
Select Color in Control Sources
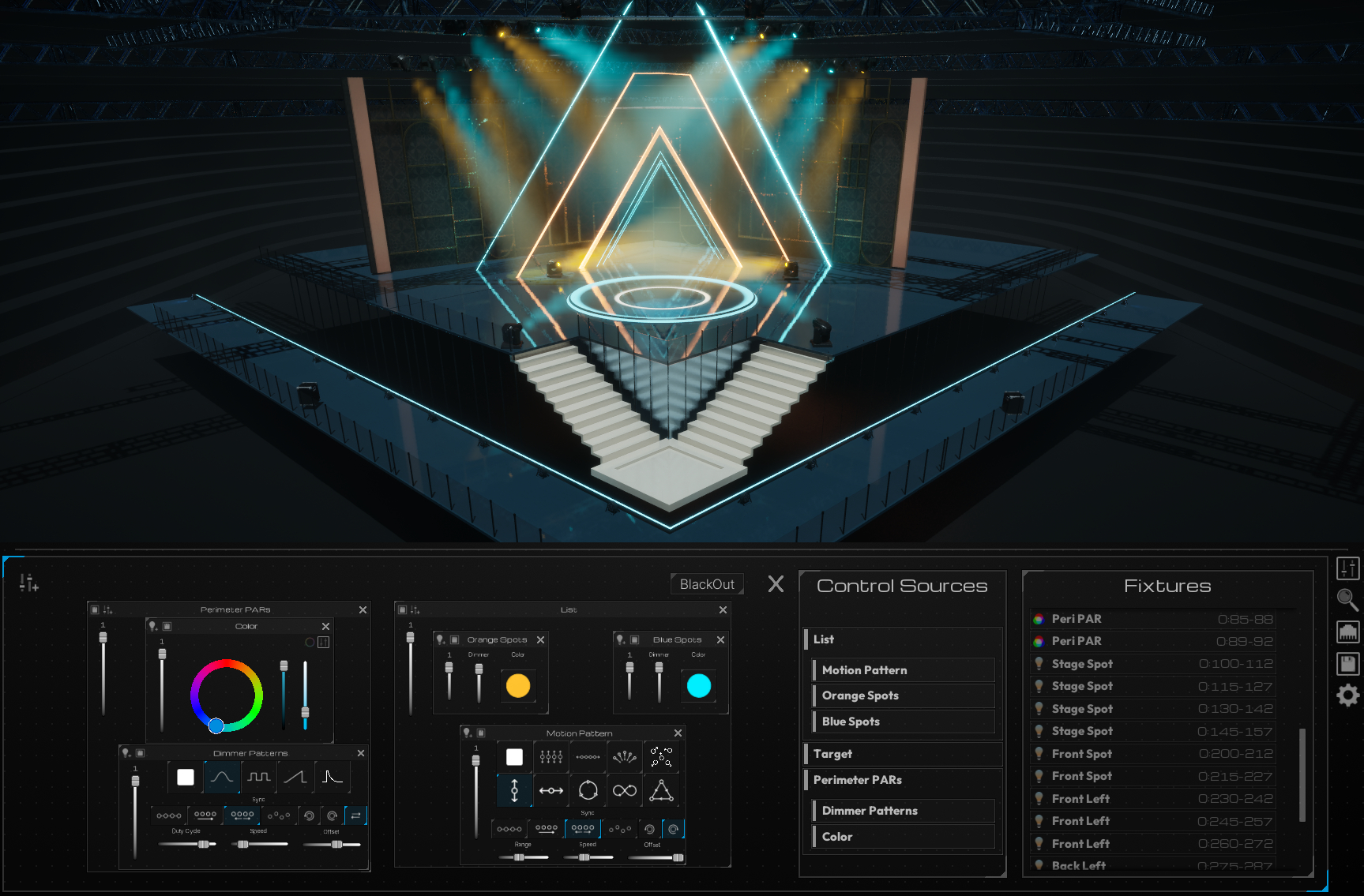click(x=903, y=837)
